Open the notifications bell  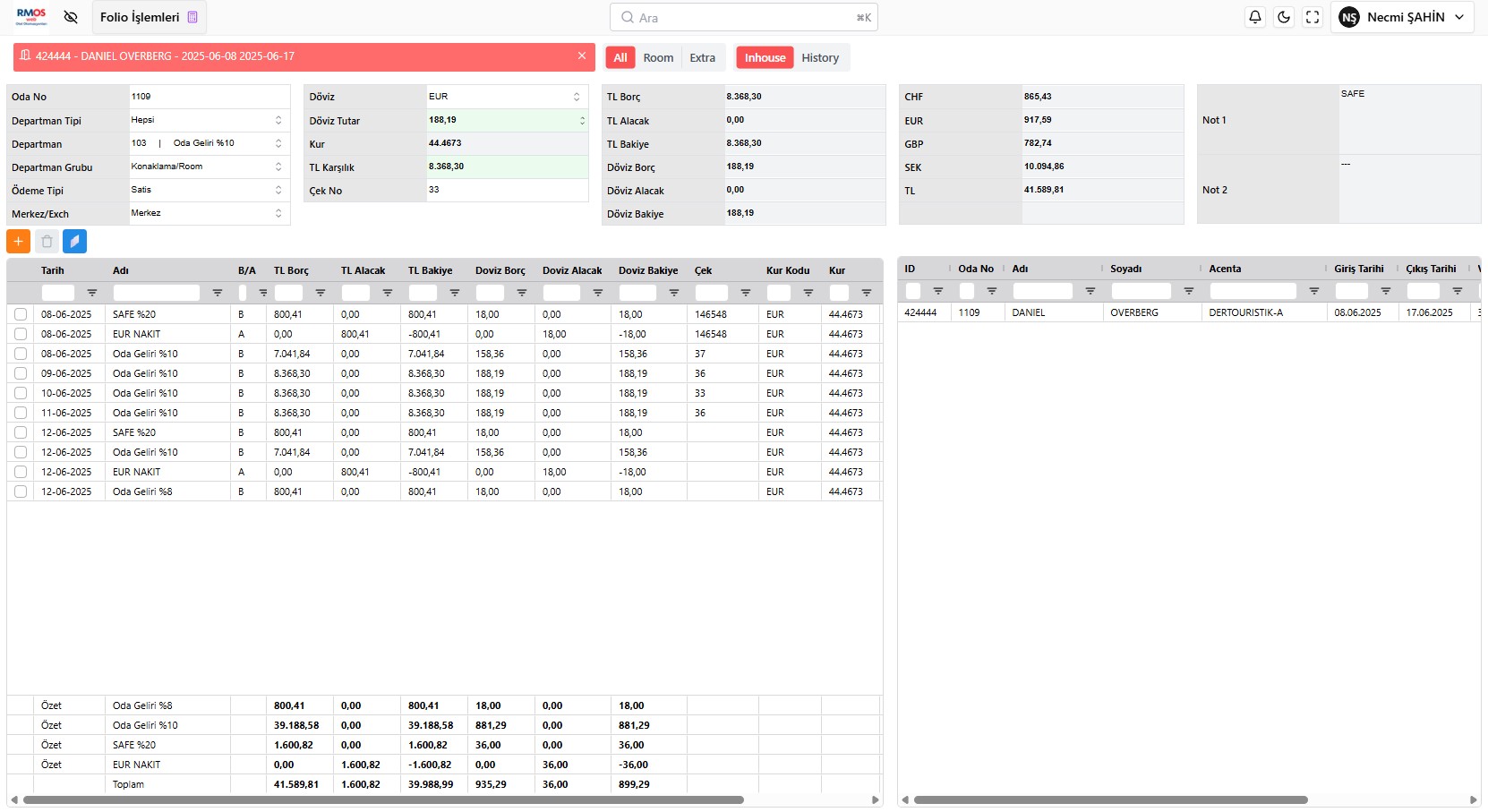click(1255, 17)
